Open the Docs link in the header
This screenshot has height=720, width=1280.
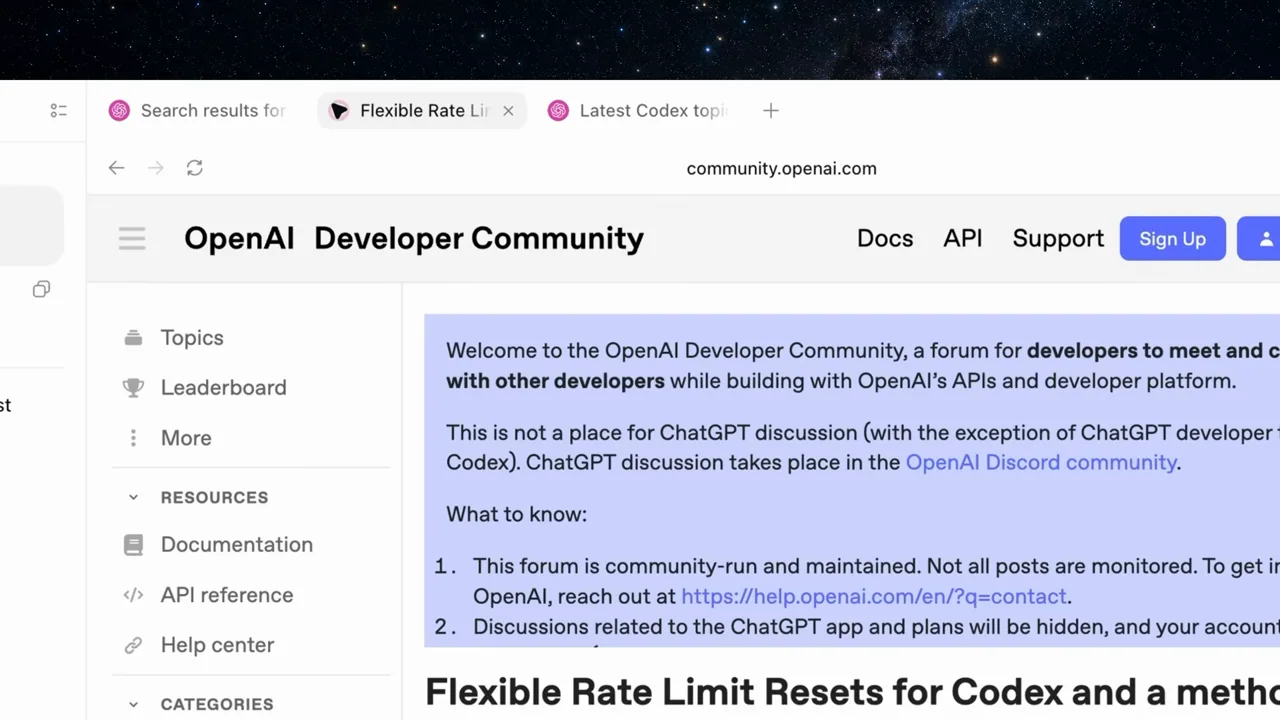[x=885, y=238]
